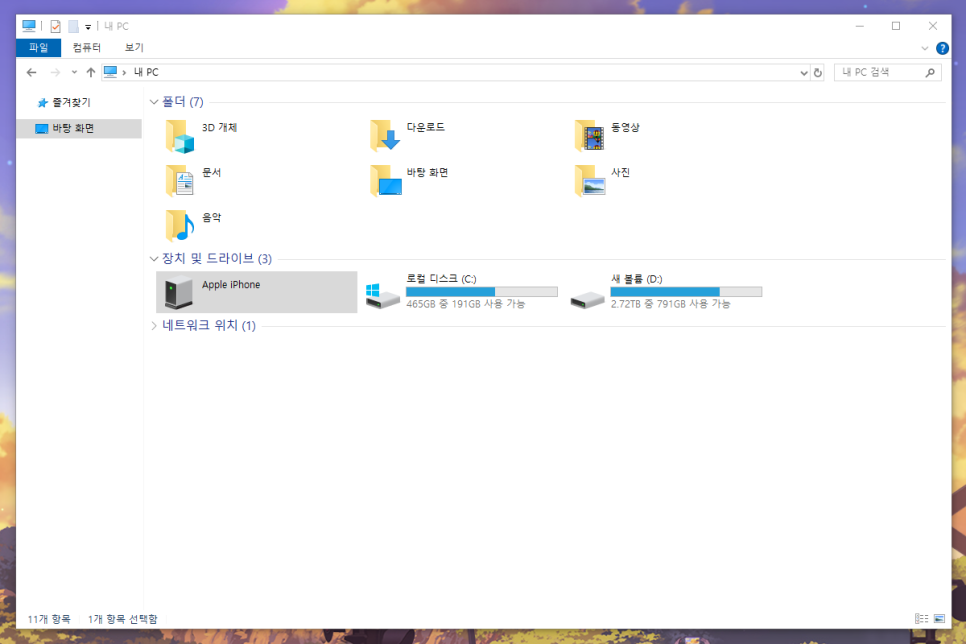The image size is (966, 644).
Task: Click the PC icon in title bar
Action: pyautogui.click(x=28, y=26)
